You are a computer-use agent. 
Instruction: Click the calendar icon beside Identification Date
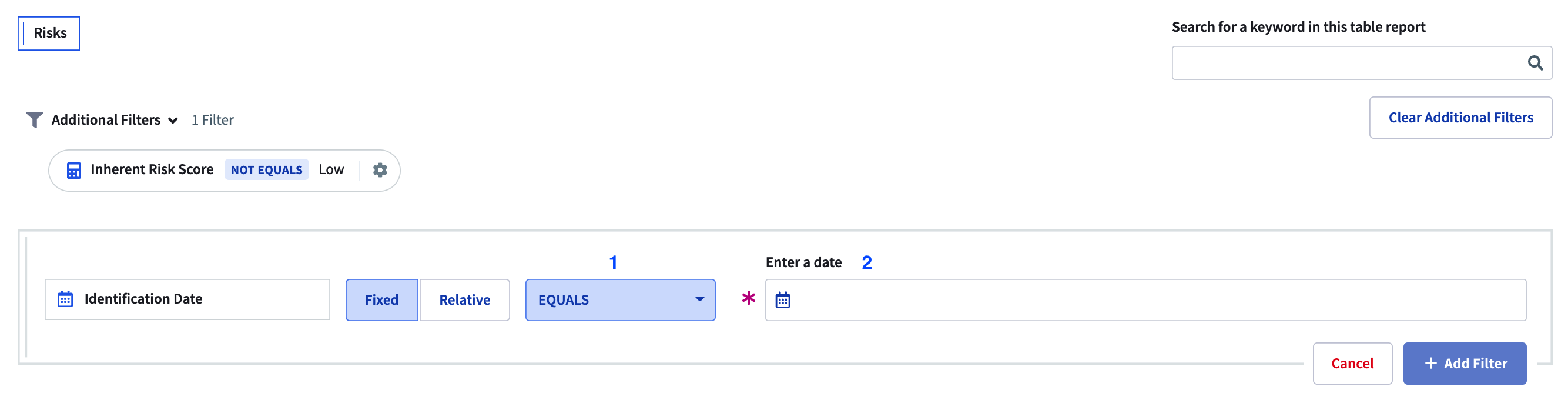pyautogui.click(x=65, y=299)
